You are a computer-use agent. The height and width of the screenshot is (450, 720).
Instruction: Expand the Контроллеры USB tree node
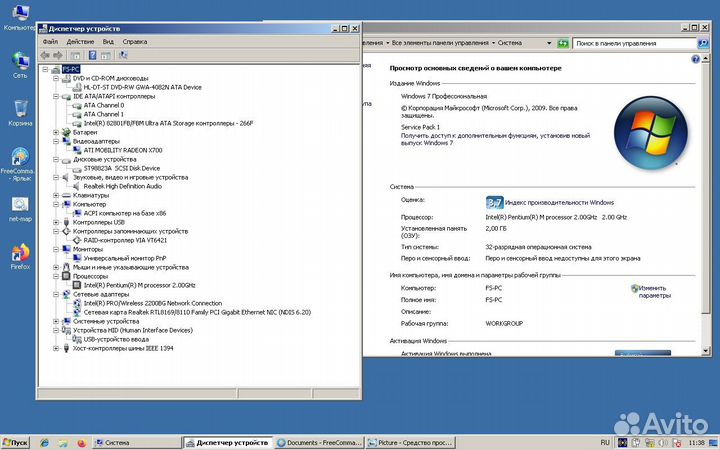(56, 222)
